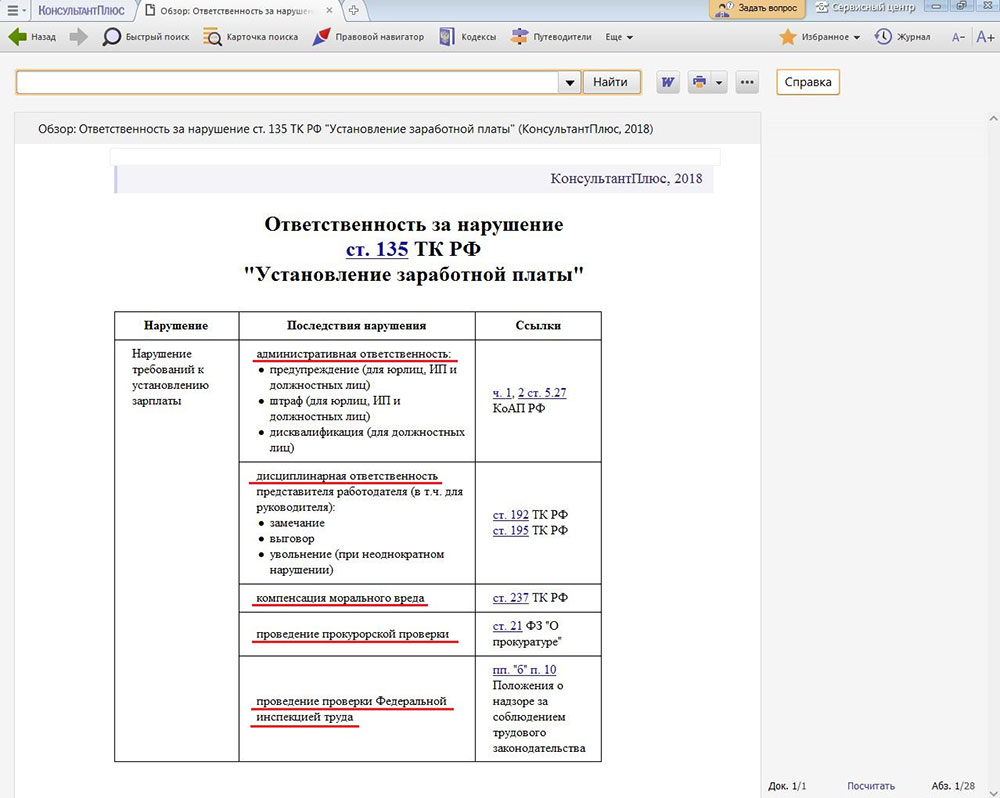1000x798 pixels.
Task: Click Задать вопрос button
Action: [x=757, y=8]
